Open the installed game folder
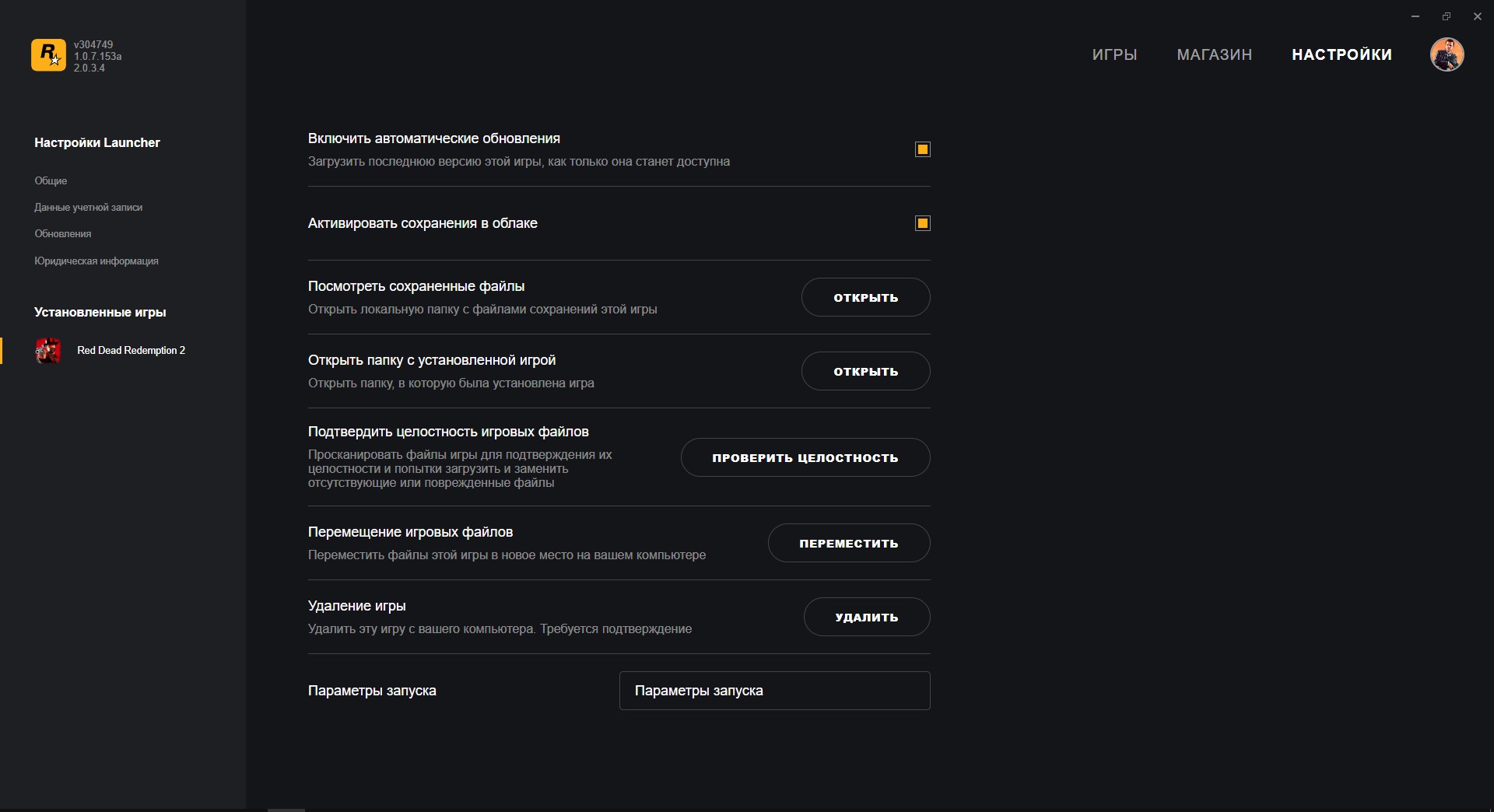This screenshot has width=1494, height=812. pyautogui.click(x=865, y=371)
